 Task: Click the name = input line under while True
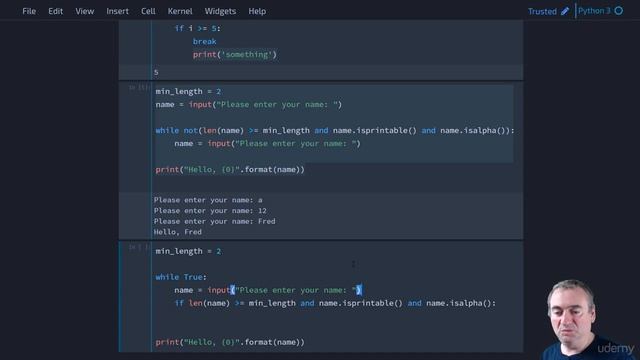[x=268, y=290]
